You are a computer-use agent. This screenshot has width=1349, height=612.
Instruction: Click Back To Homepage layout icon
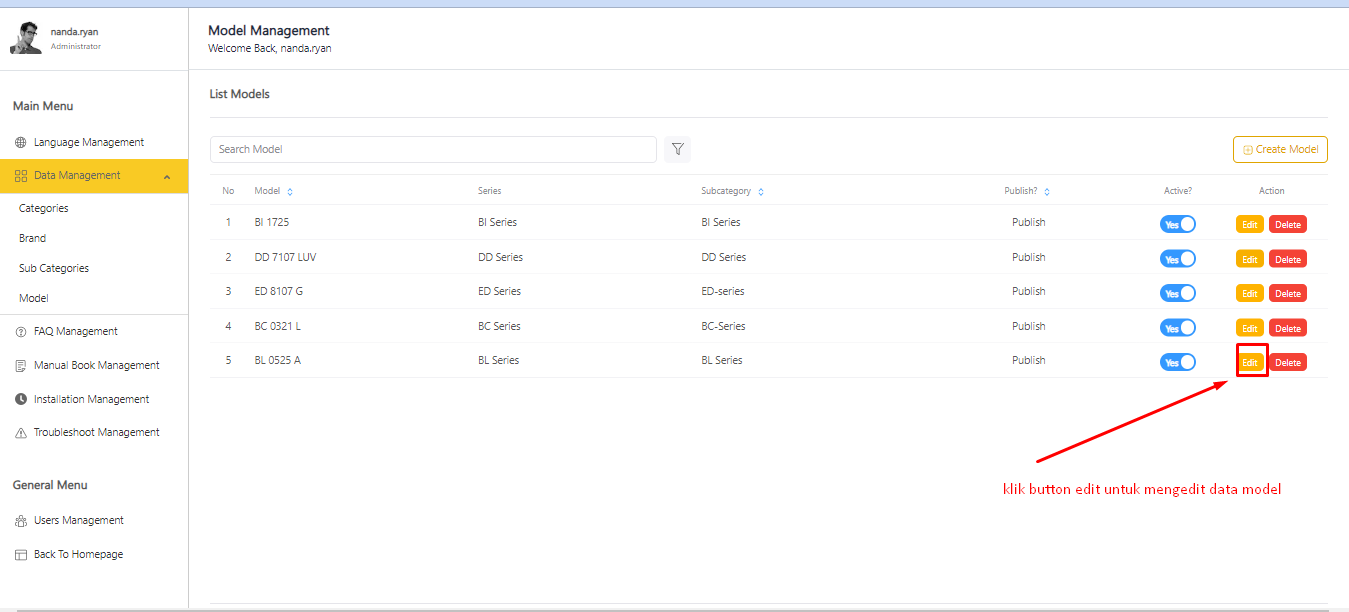coord(21,555)
